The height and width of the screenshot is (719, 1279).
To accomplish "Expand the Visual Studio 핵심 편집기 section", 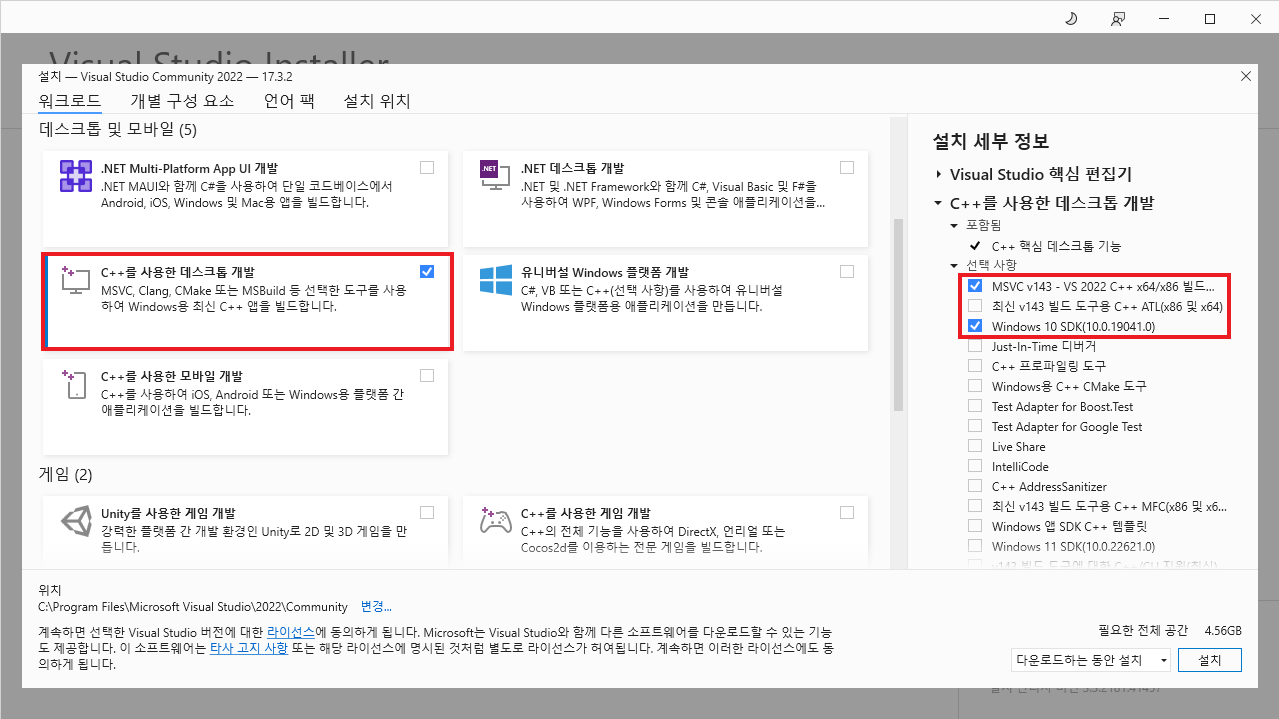I will [938, 174].
